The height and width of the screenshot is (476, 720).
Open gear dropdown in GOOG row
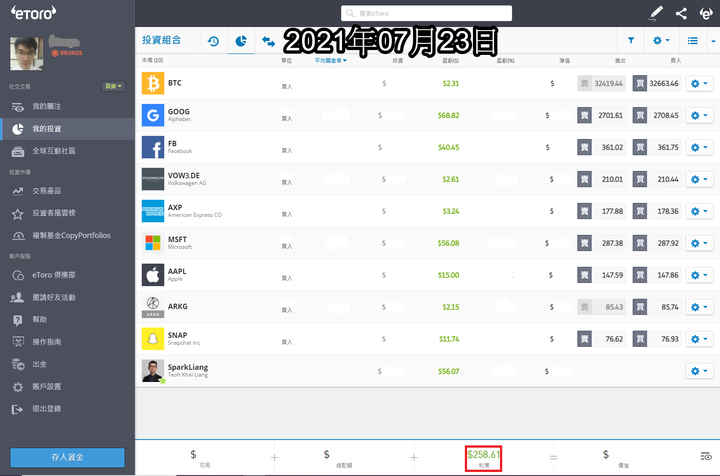[x=699, y=115]
